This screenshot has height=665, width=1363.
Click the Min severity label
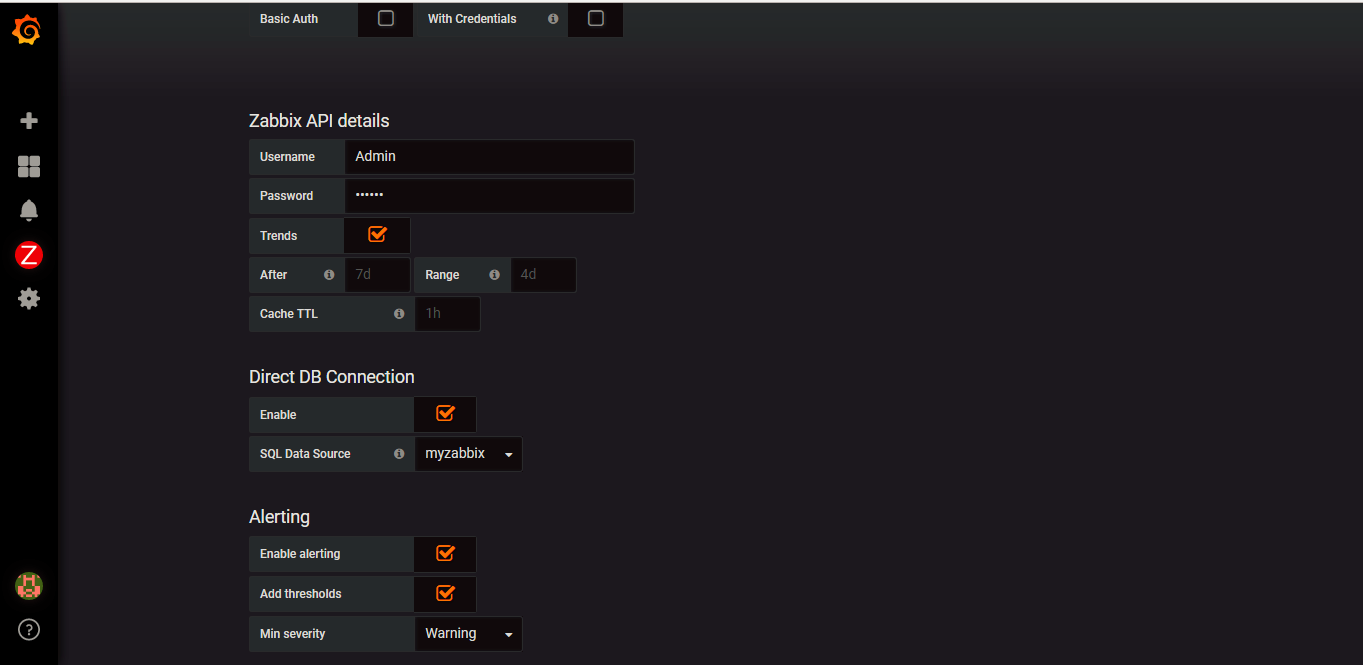(292, 634)
